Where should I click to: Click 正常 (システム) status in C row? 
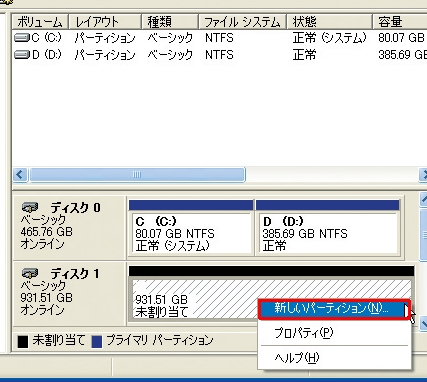(329, 38)
